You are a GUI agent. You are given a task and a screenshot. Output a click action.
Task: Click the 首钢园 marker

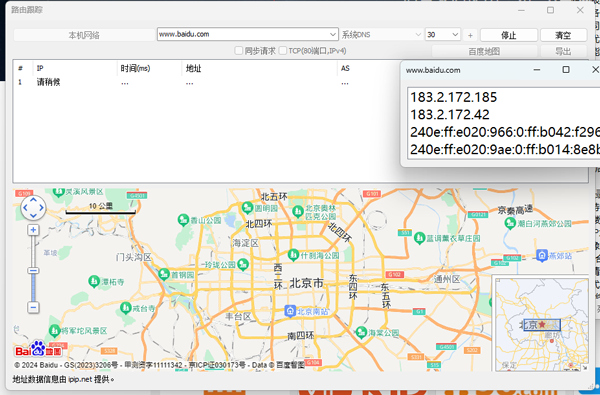click(164, 274)
